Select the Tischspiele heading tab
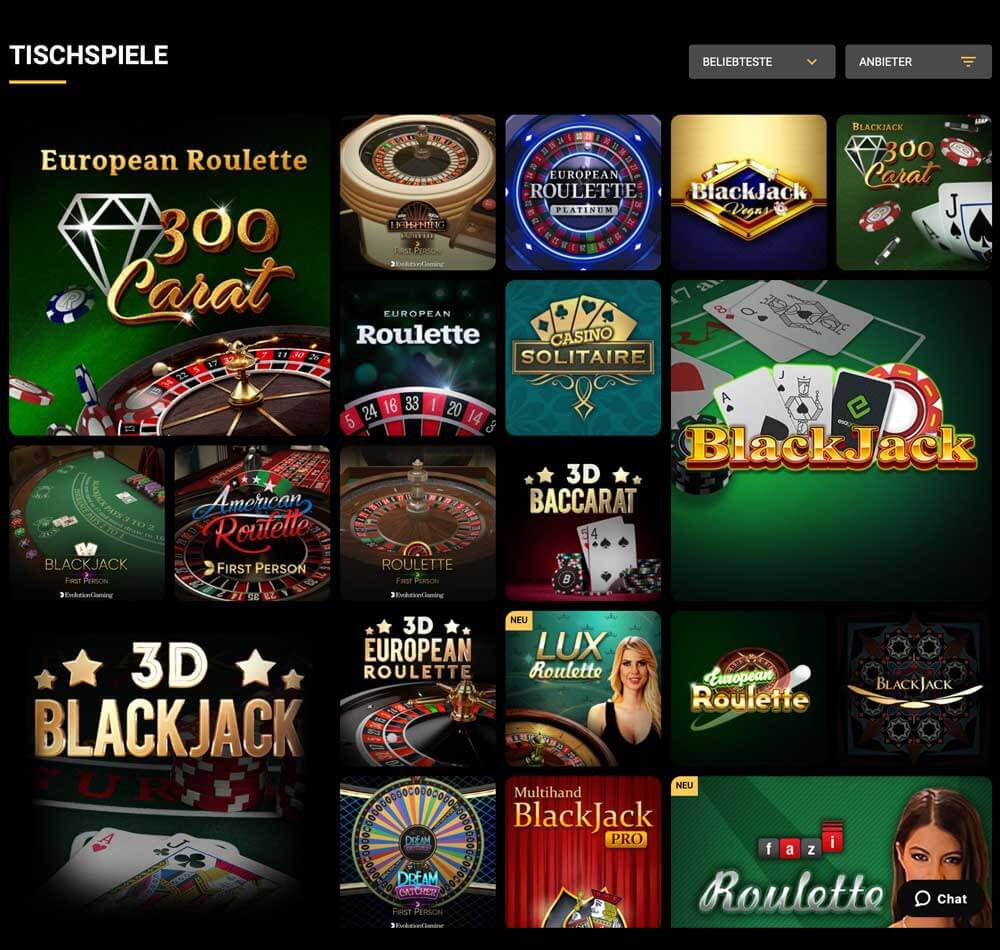The height and width of the screenshot is (950, 1000). [89, 55]
